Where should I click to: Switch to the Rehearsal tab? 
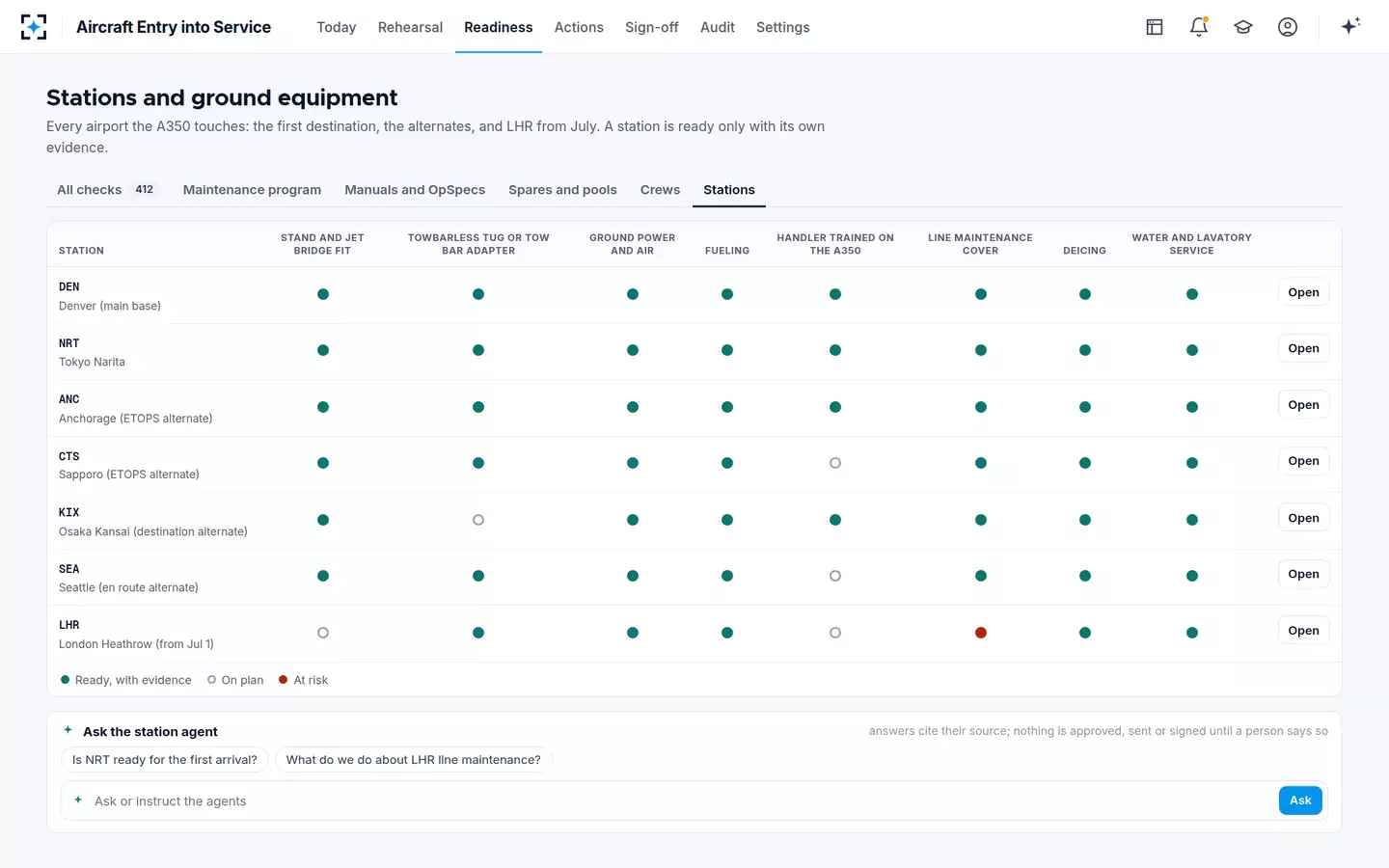point(410,27)
